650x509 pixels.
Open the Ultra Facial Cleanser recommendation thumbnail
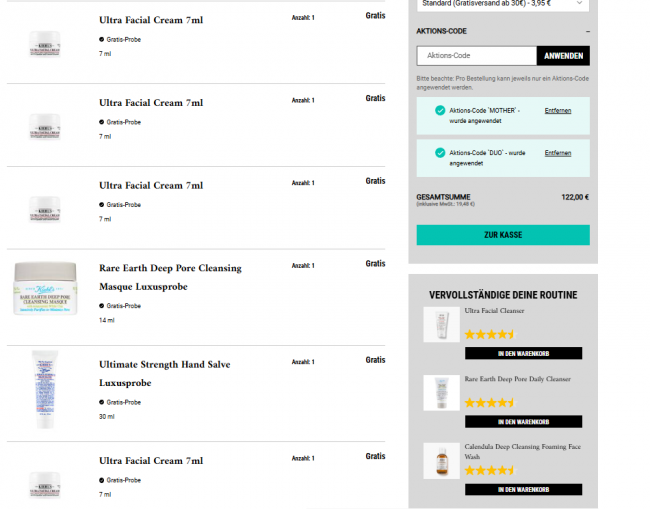[441, 325]
